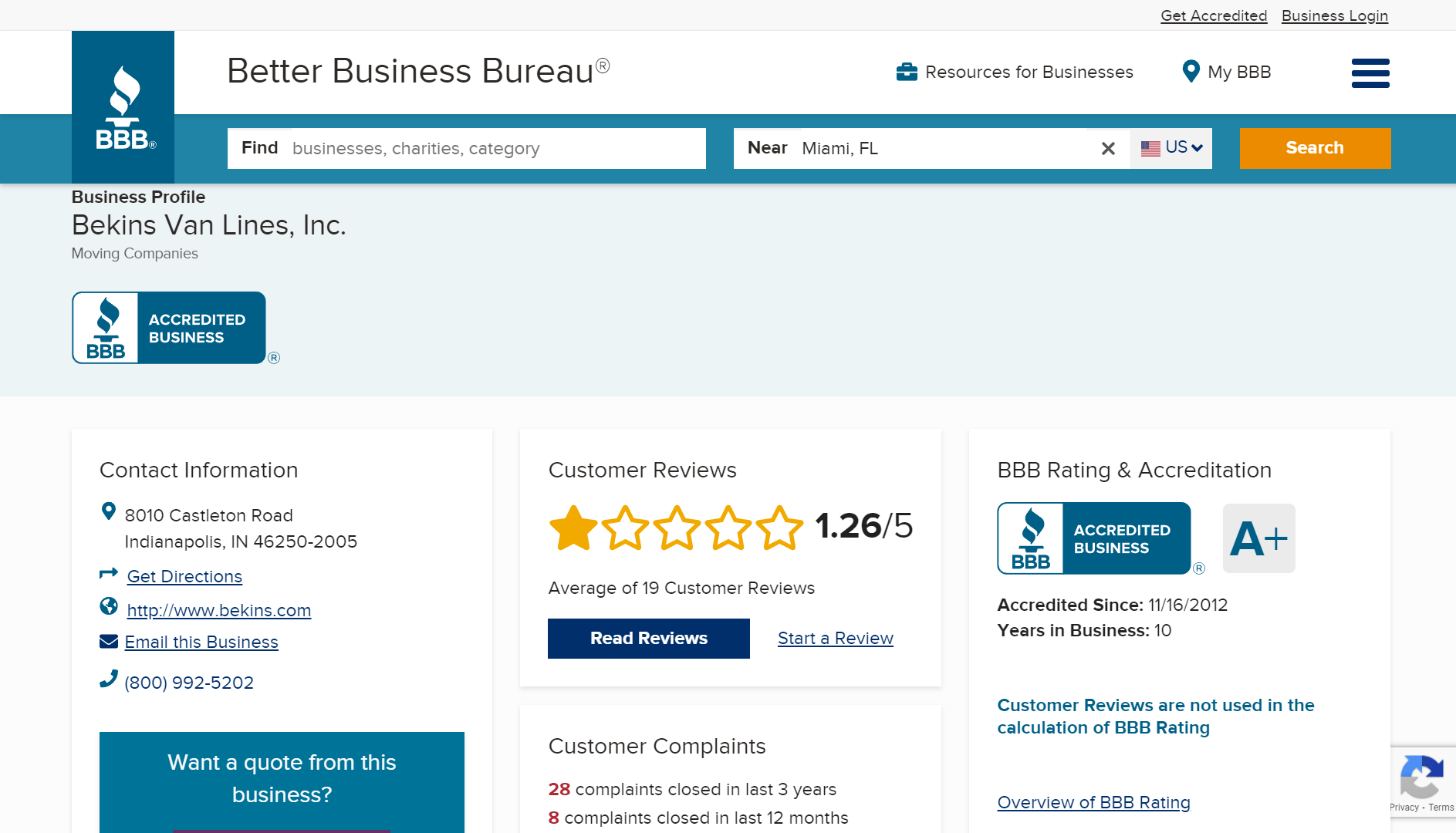
Task: Click the fourth empty rating star
Action: tap(728, 528)
